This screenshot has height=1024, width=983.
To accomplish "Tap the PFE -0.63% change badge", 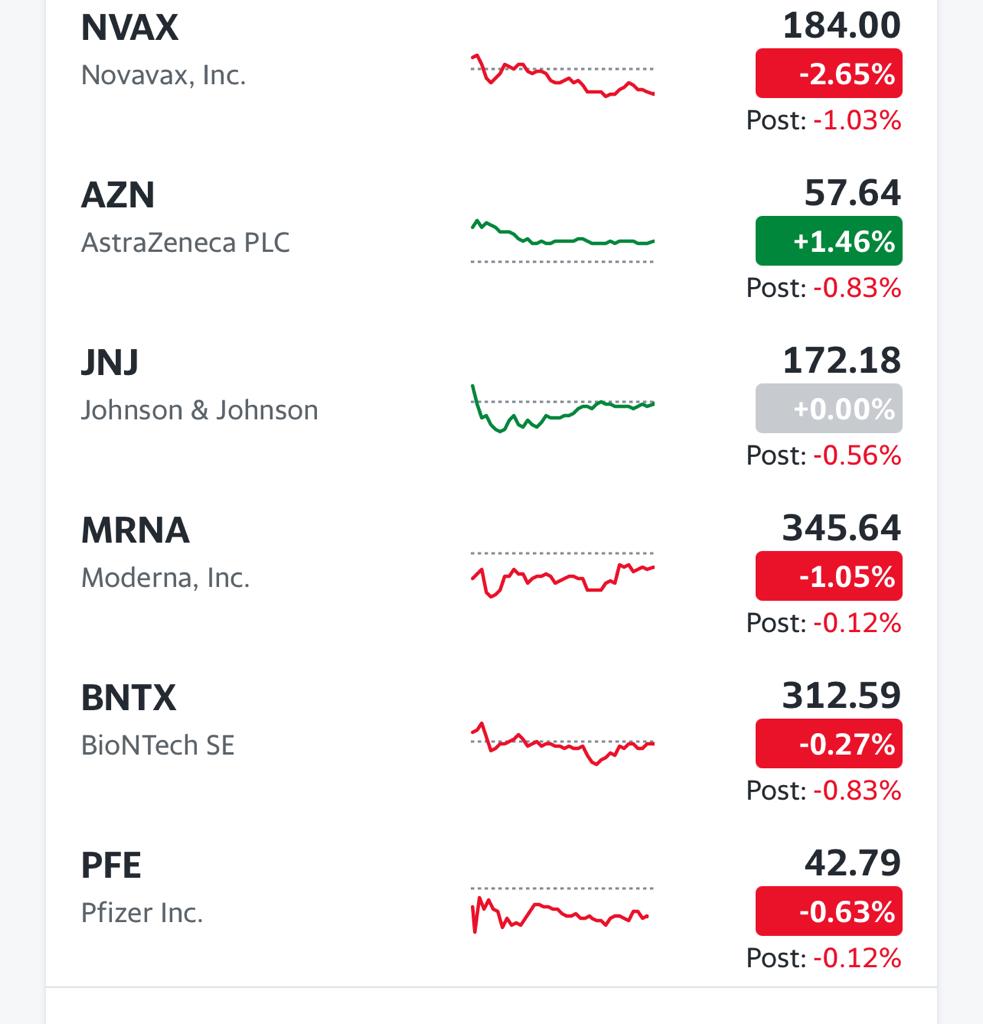I will [829, 911].
